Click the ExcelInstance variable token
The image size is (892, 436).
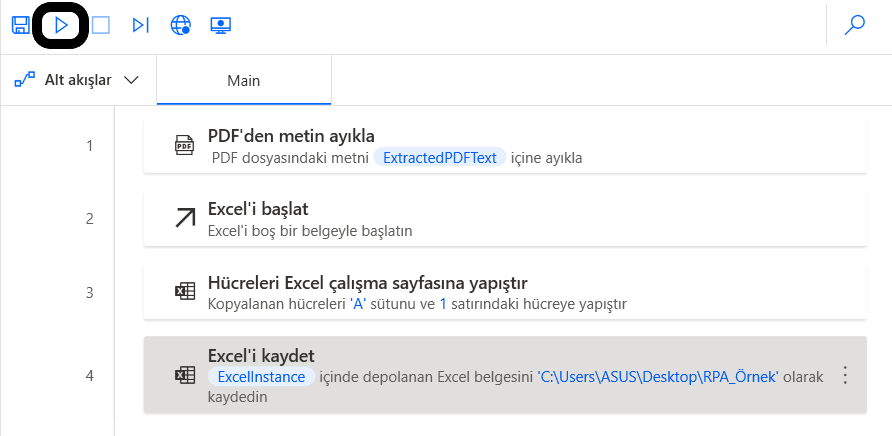[x=262, y=377]
